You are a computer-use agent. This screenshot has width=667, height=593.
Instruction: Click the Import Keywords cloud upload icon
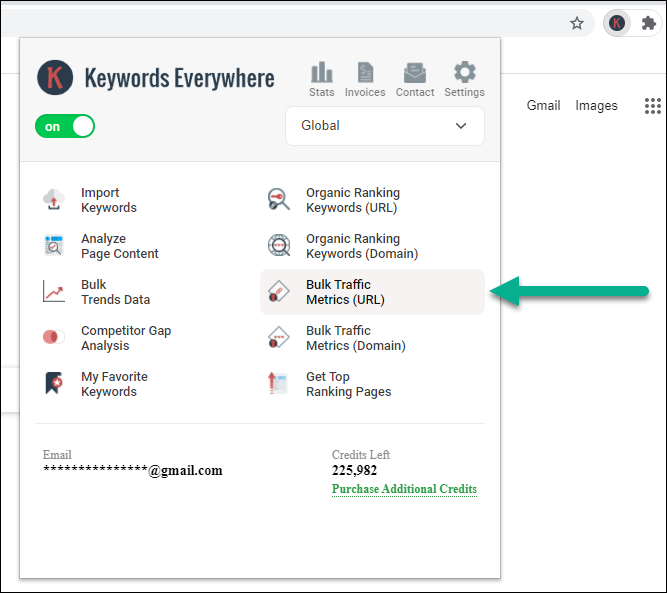click(54, 200)
